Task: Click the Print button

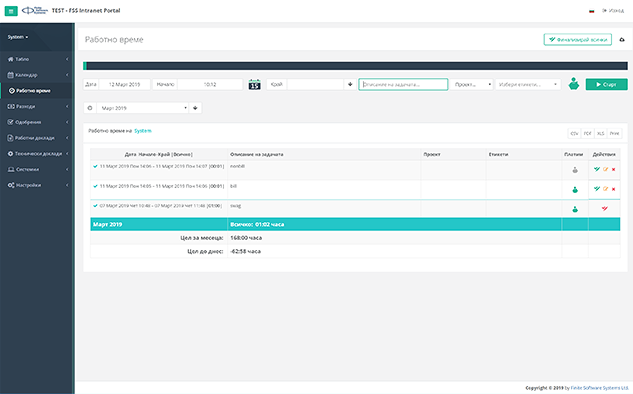Action: [x=614, y=133]
